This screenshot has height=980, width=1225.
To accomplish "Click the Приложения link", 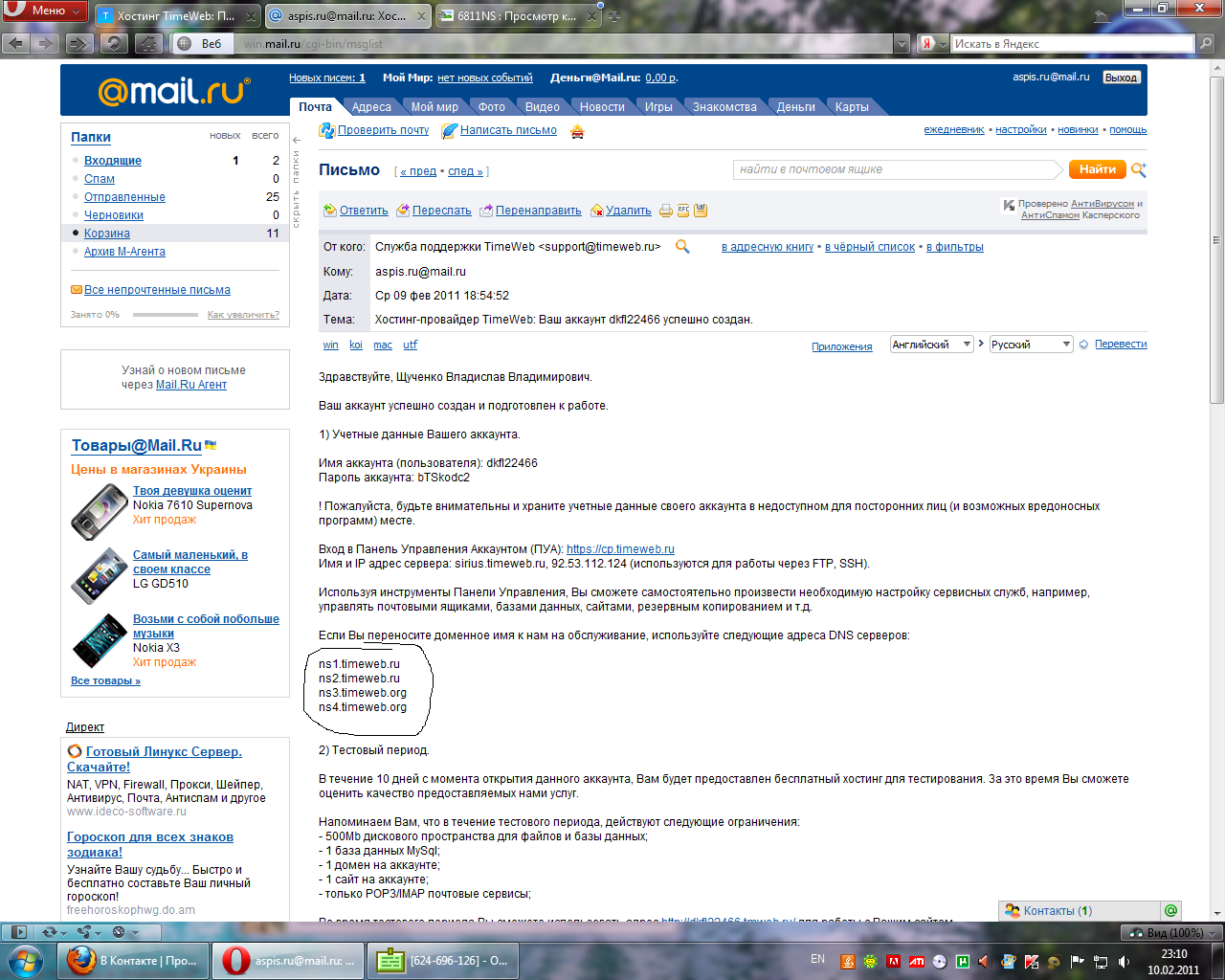I will click(842, 346).
